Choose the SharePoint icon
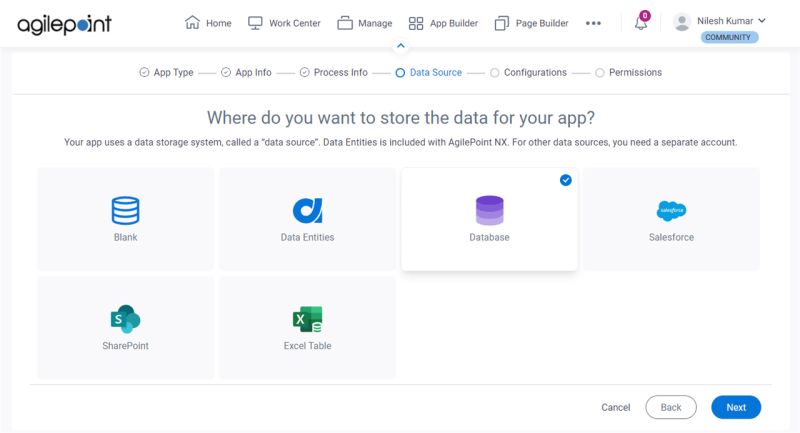The height and width of the screenshot is (433, 800). pos(125,319)
